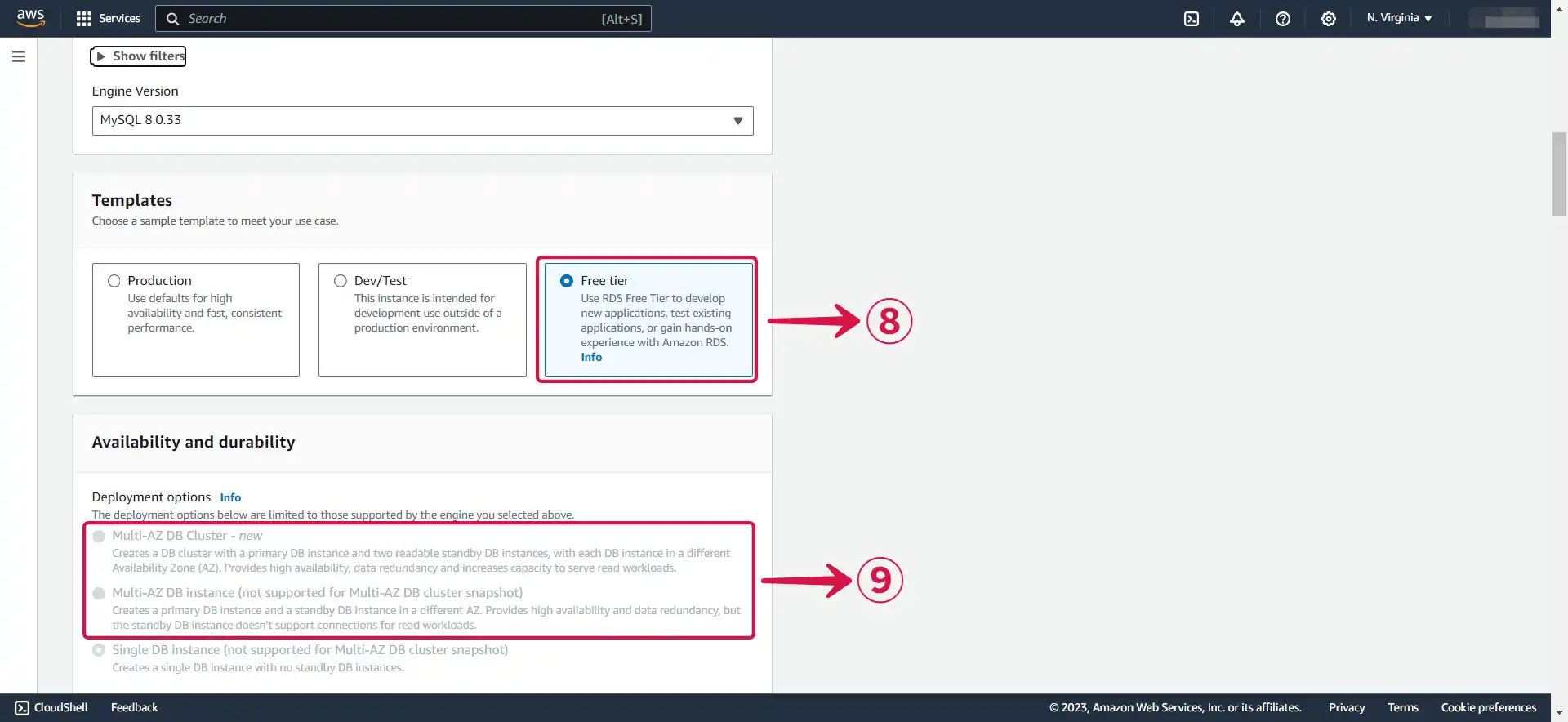
Task: Click 'Choose a sample template' subtitle
Action: click(215, 221)
